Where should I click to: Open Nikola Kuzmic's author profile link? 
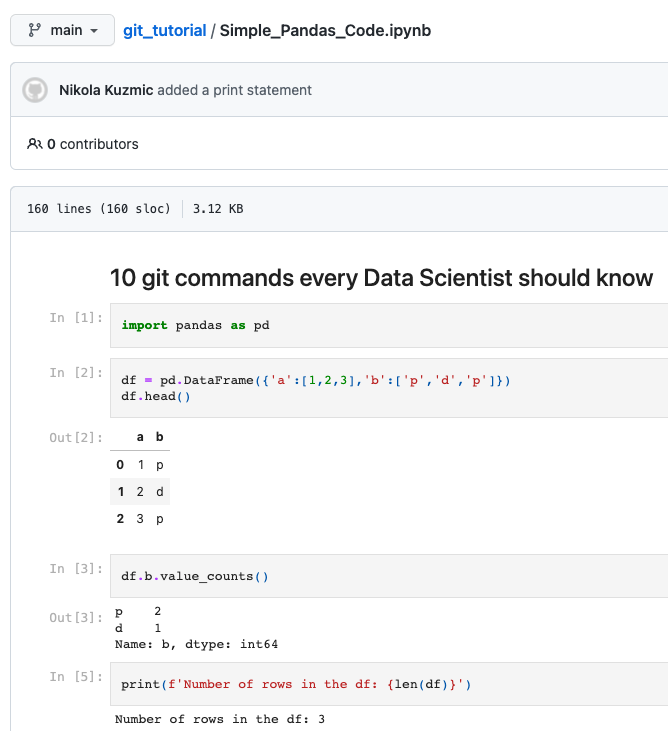(106, 90)
